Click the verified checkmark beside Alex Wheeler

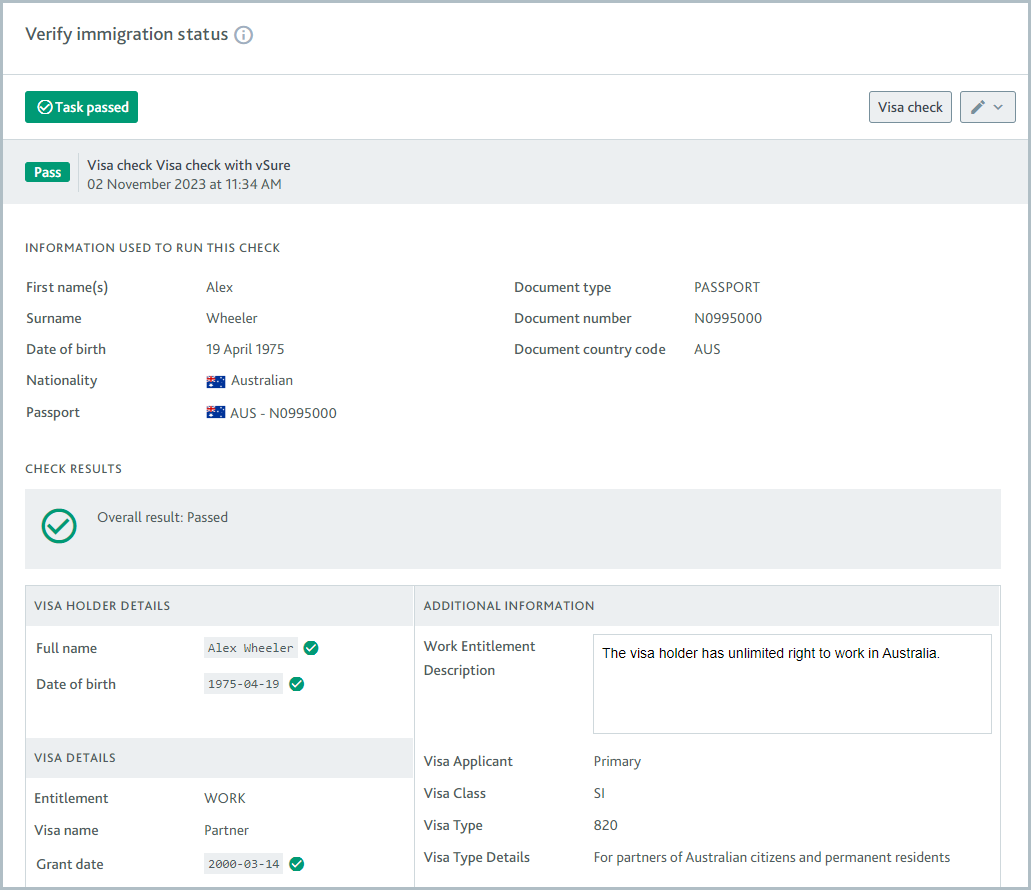coord(310,648)
